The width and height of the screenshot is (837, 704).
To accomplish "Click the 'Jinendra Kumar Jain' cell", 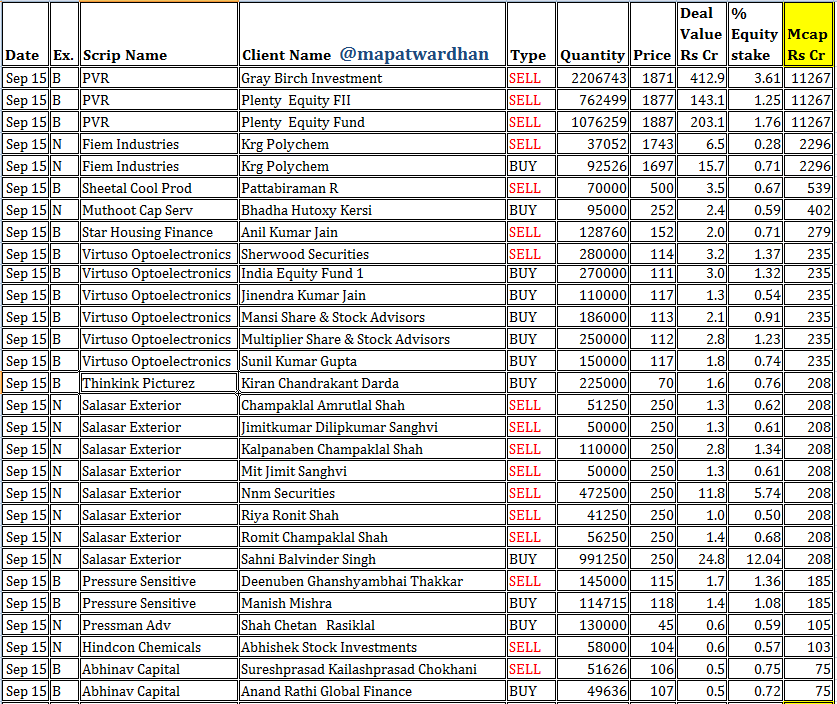I will click(373, 295).
